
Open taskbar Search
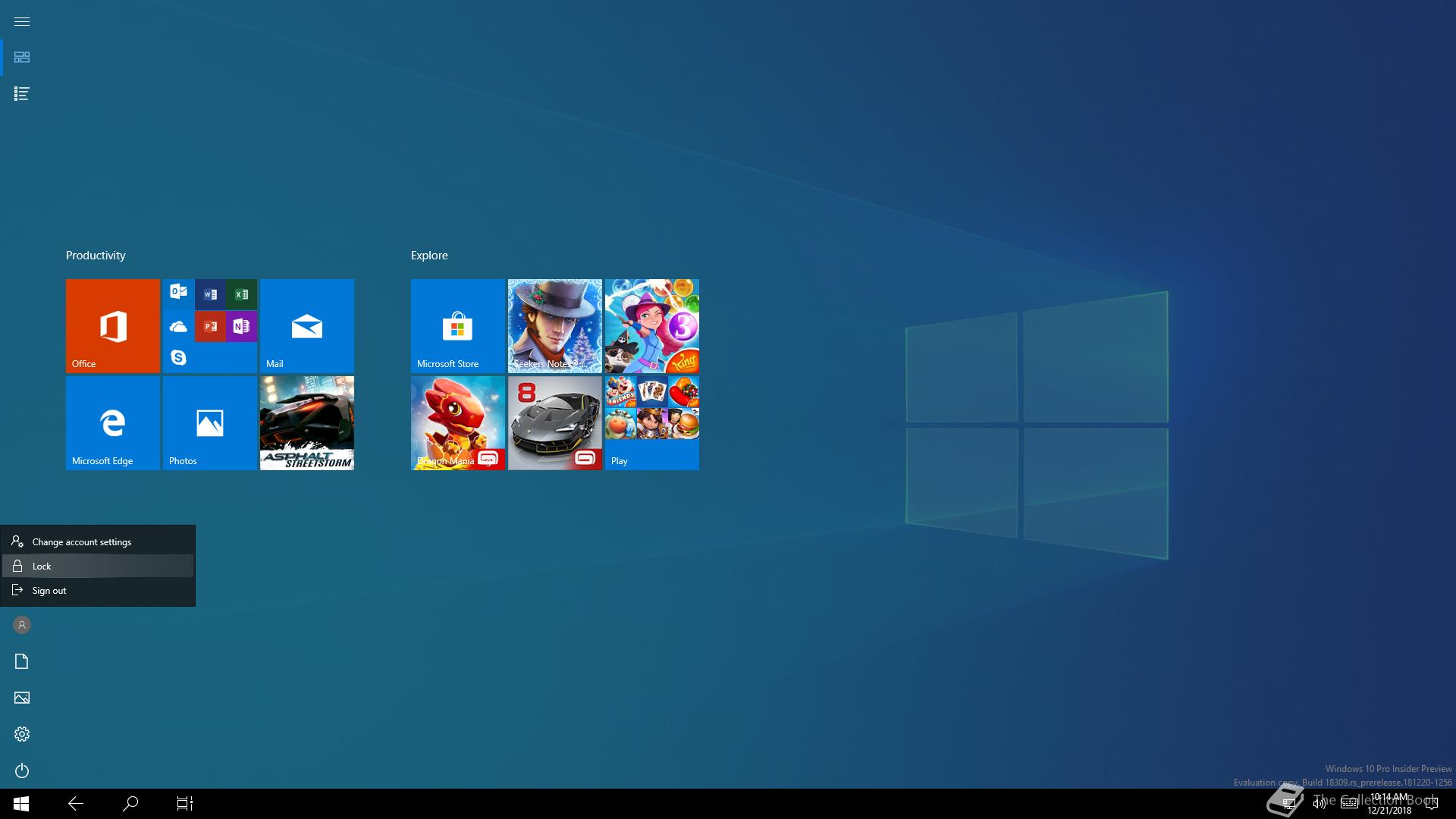(130, 804)
